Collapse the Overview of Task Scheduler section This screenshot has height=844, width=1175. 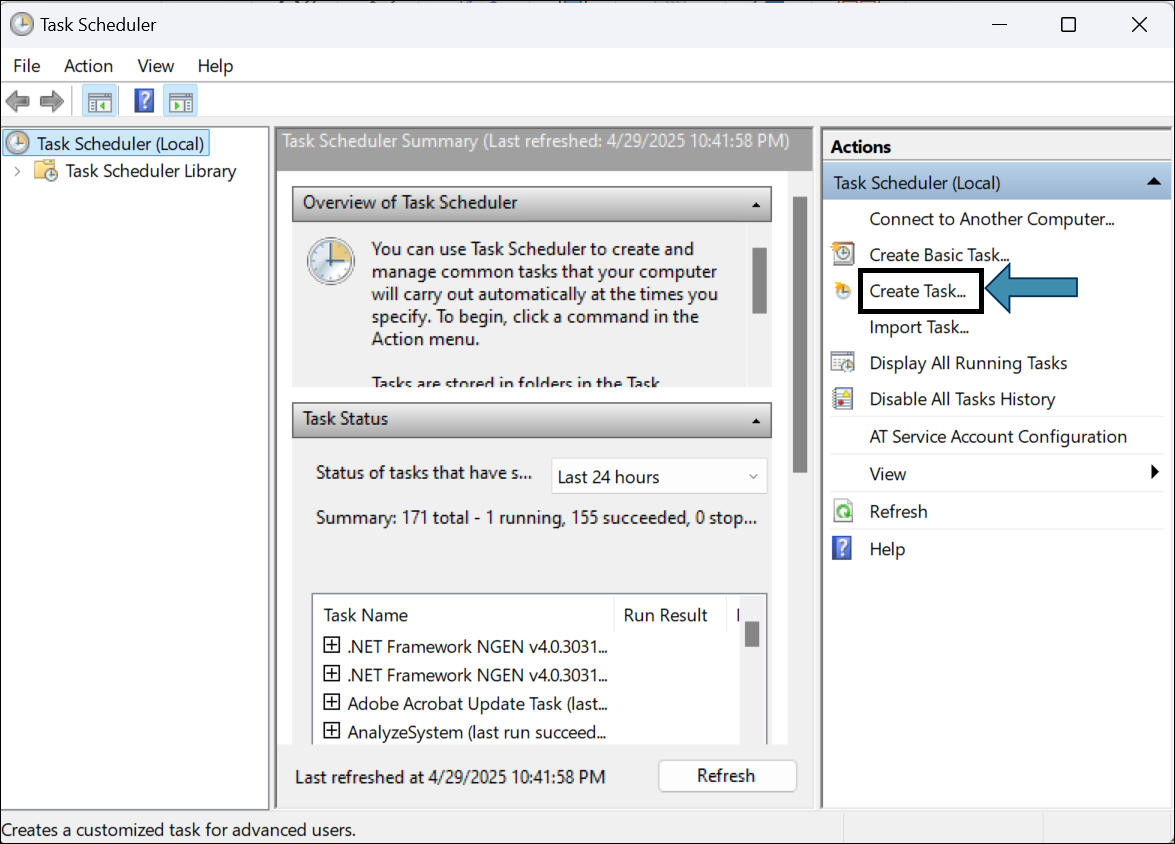point(755,203)
